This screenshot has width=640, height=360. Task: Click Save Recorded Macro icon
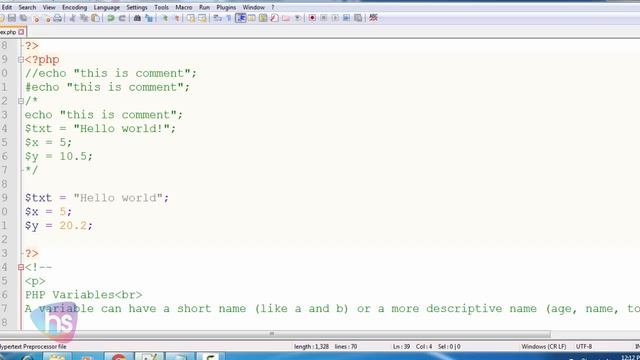click(x=358, y=18)
